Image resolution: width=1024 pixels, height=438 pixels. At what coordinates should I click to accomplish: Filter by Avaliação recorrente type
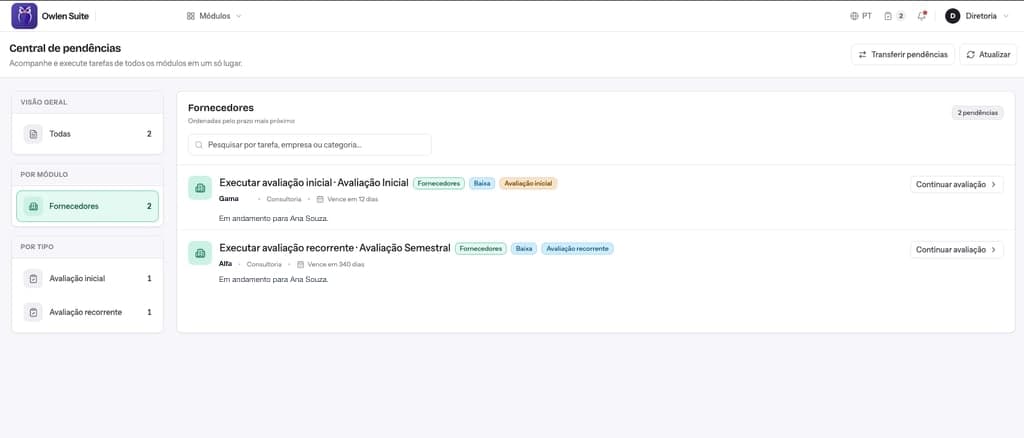pyautogui.click(x=88, y=312)
